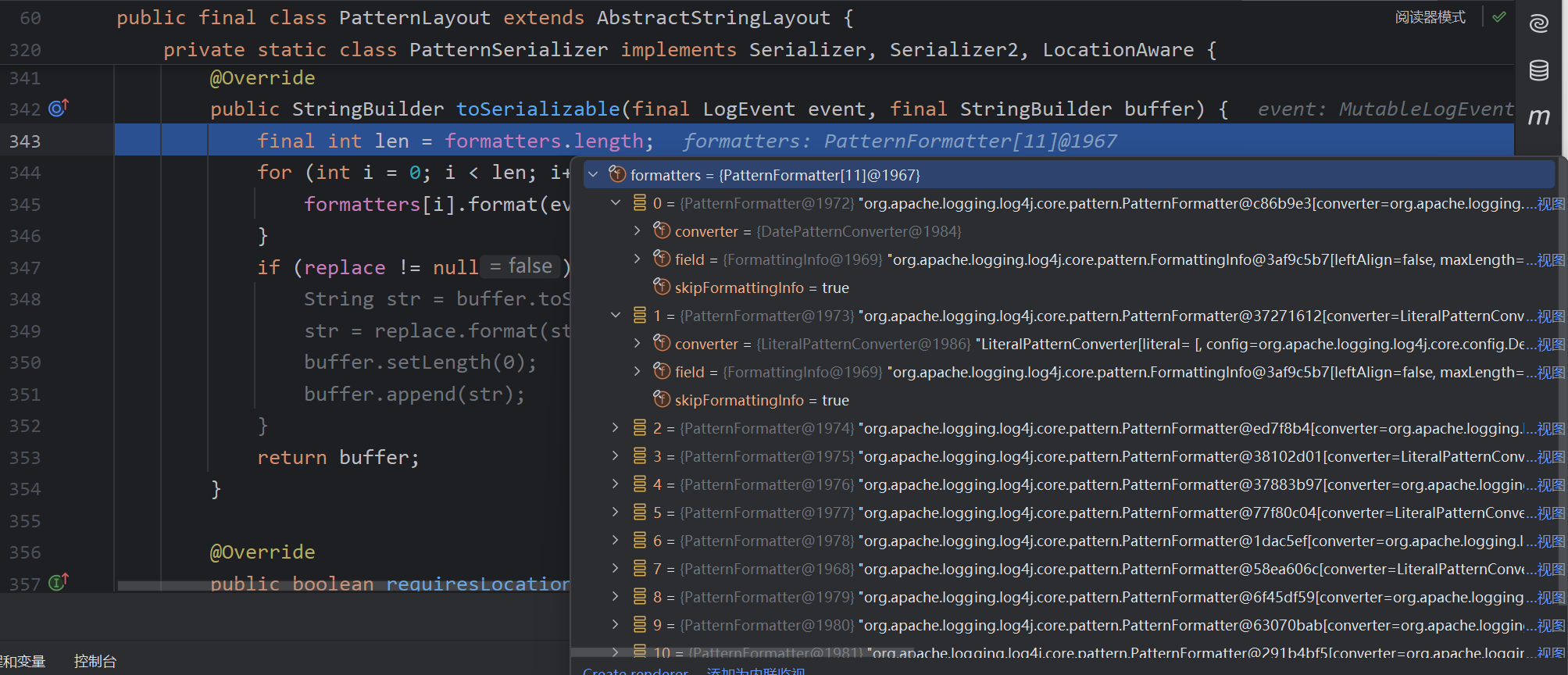The height and width of the screenshot is (675, 1568).
Task: Click array element icon for PatternFormatter@1976
Action: coord(640,484)
